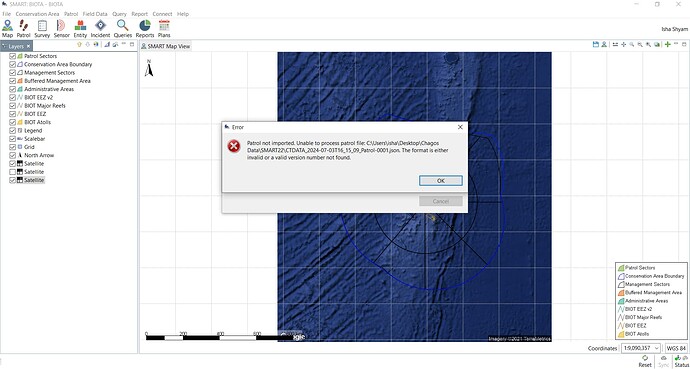This screenshot has height=369, width=690.
Task: Select the BIOT EEZ layer row
Action: pos(34,114)
